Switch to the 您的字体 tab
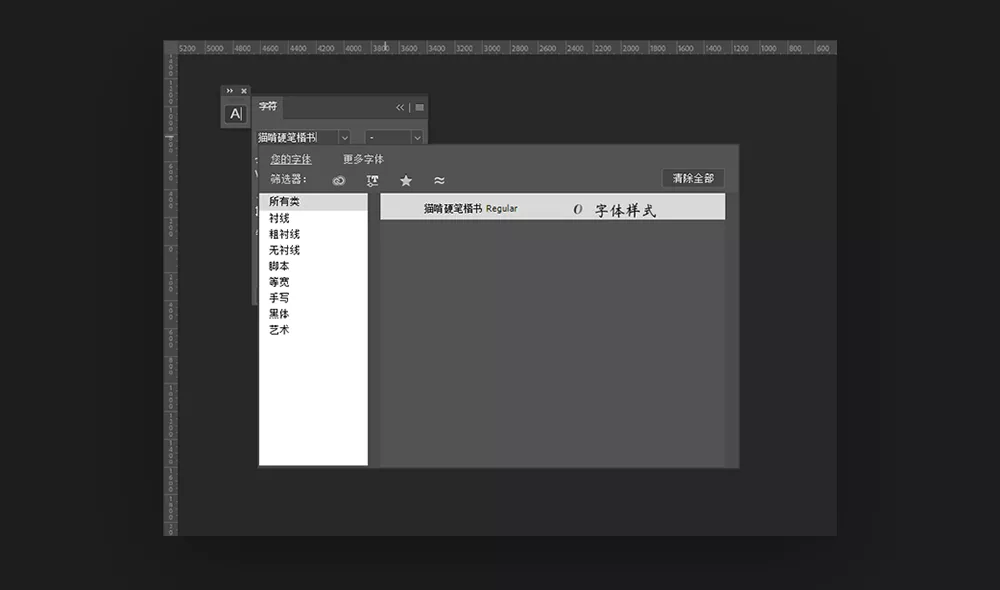This screenshot has height=590, width=1000. 291,159
